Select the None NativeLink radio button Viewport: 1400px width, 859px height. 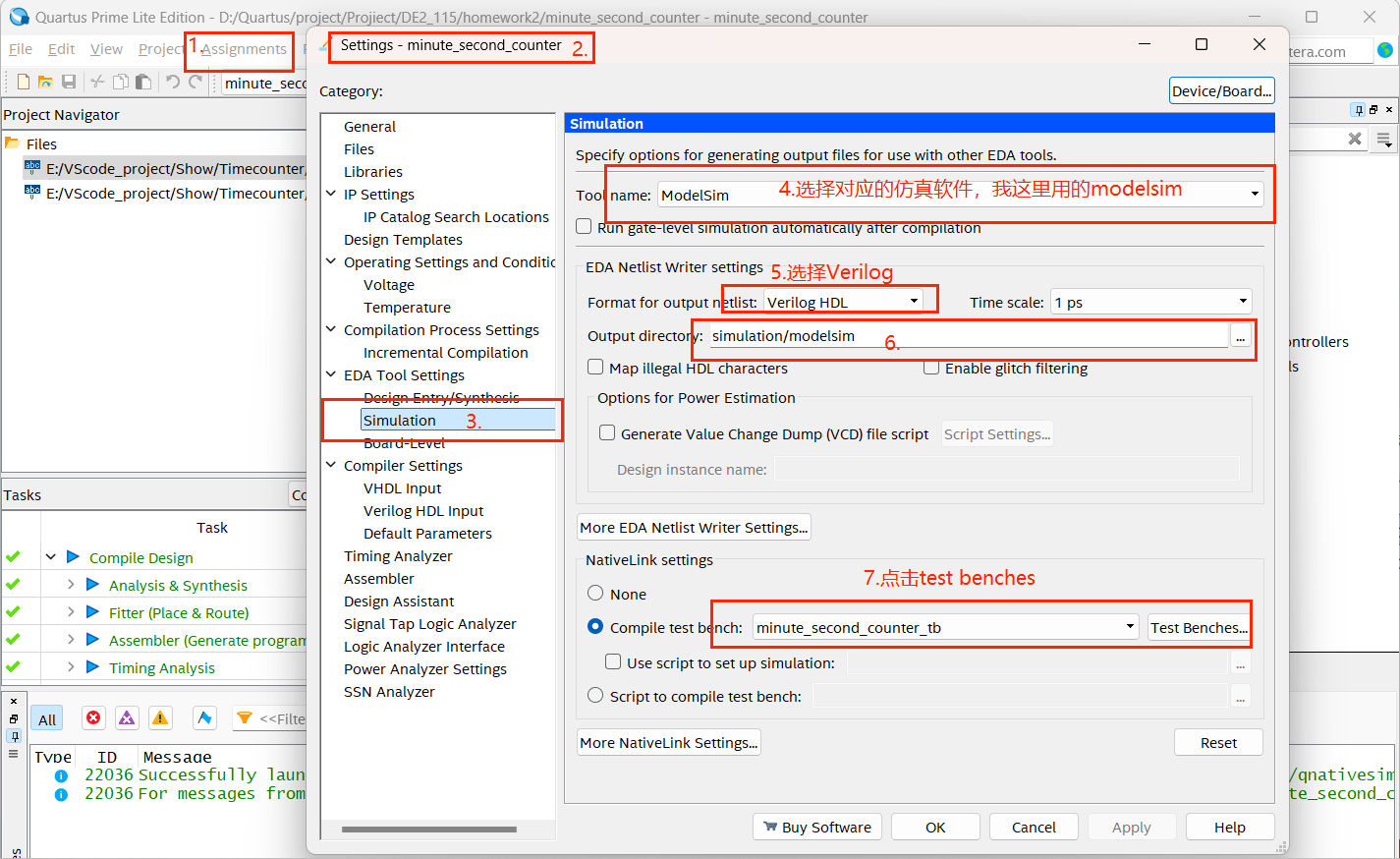(595, 593)
